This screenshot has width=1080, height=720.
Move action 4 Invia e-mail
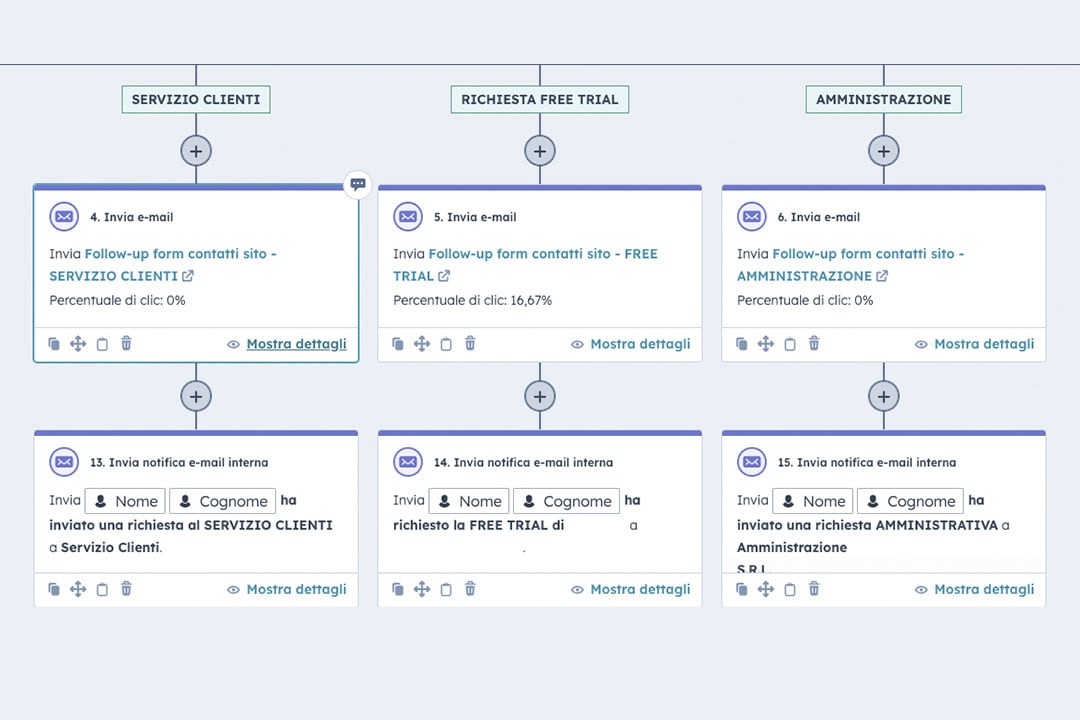pos(78,344)
